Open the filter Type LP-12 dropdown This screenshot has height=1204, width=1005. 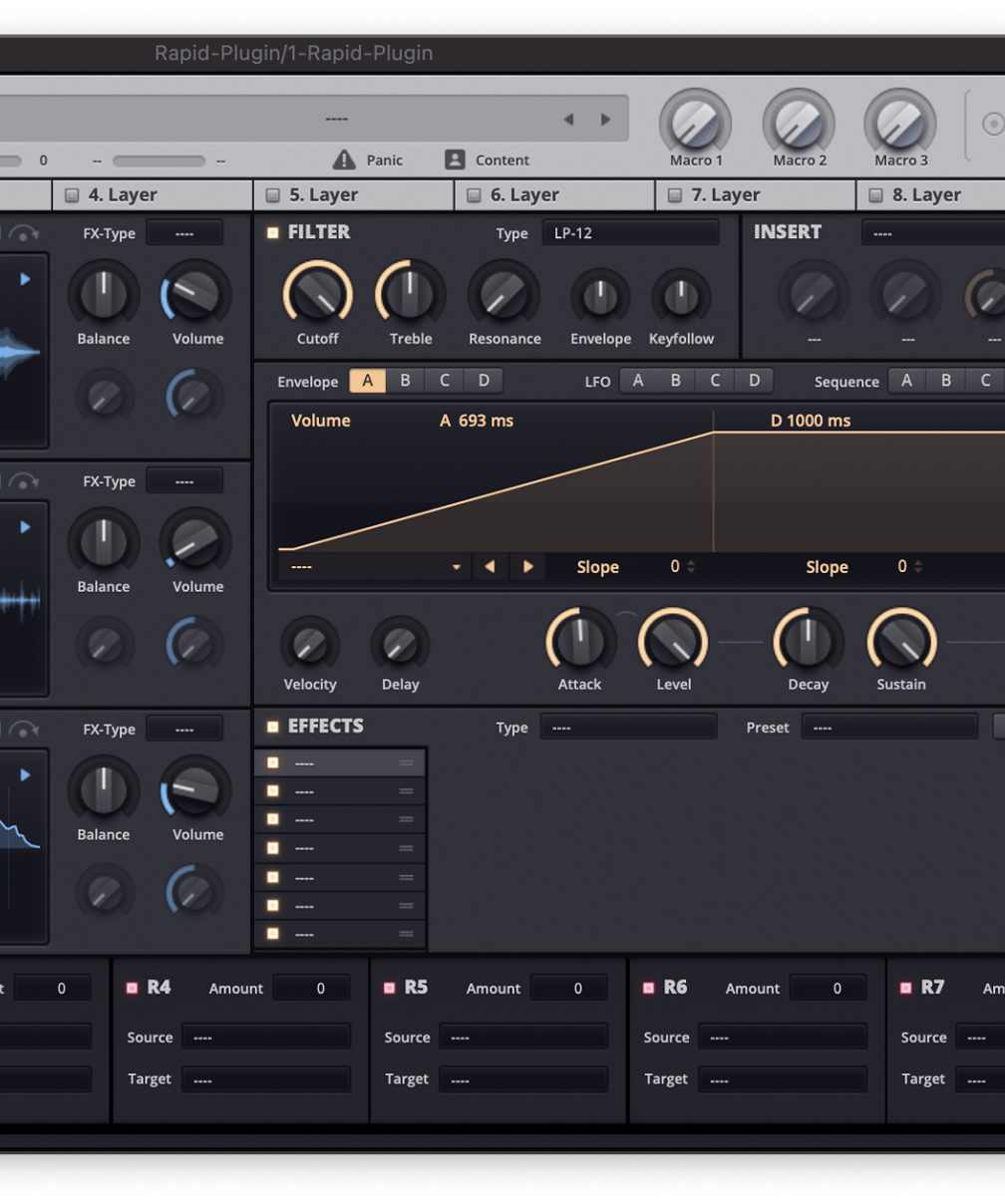(630, 233)
